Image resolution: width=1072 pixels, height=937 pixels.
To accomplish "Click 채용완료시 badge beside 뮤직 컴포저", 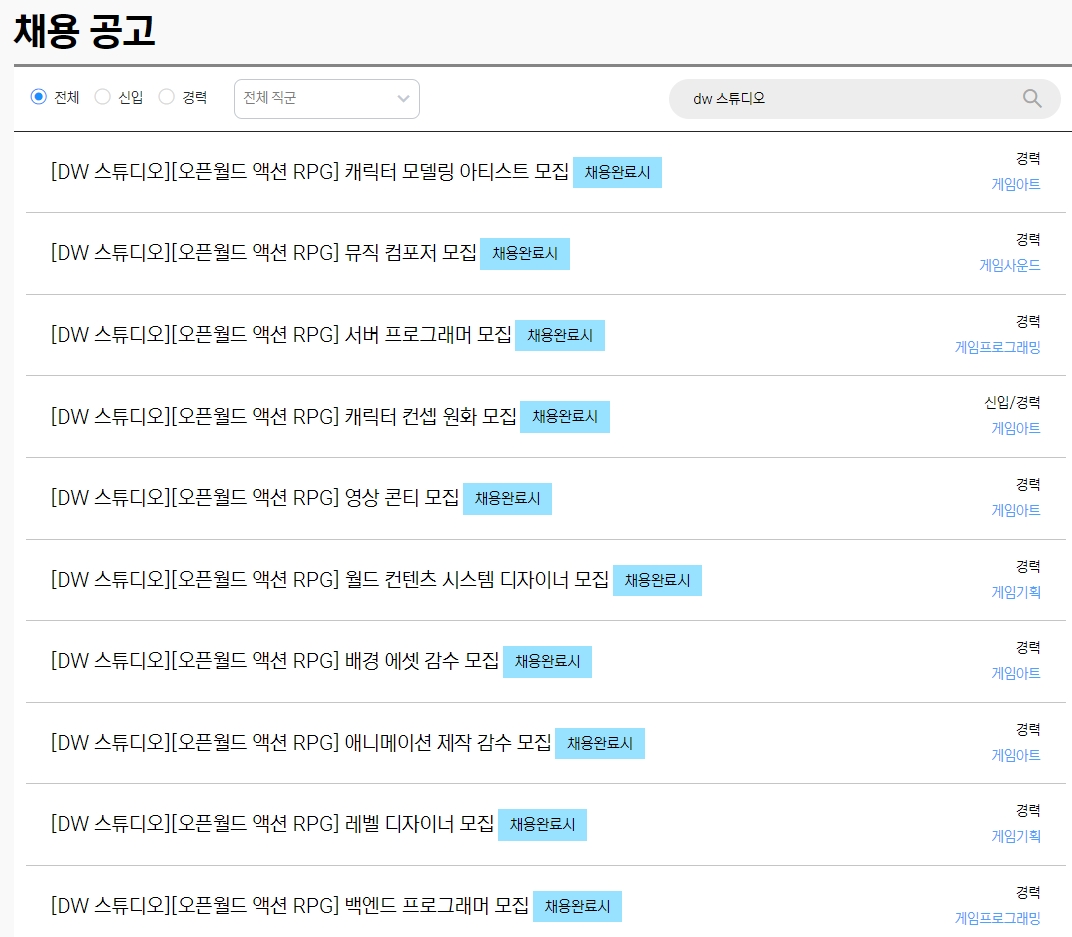I will [525, 254].
